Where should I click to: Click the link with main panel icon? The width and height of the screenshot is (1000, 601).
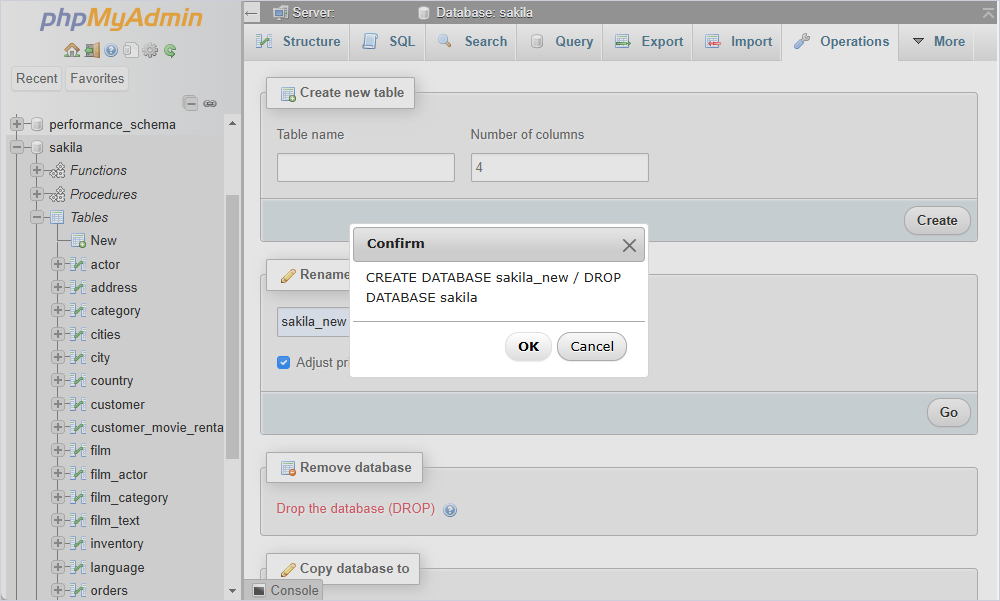click(210, 103)
